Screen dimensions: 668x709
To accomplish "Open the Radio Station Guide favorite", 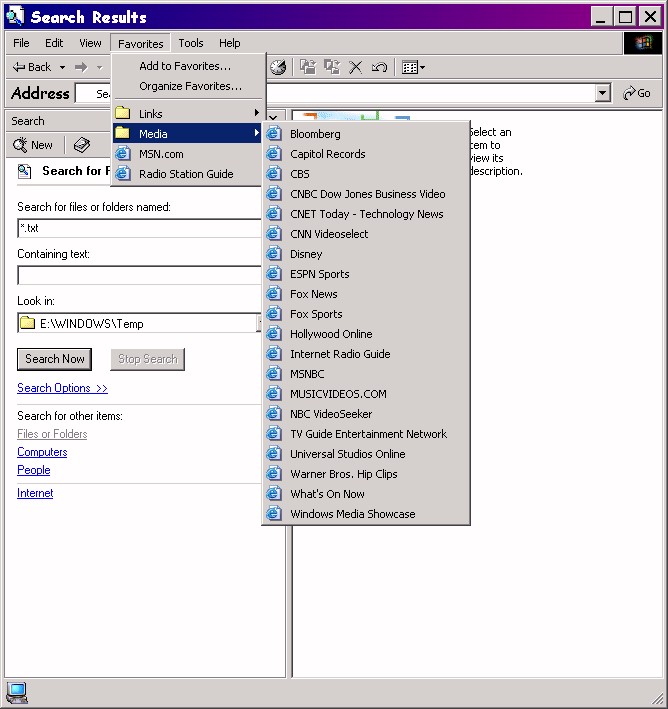I will (x=186, y=174).
